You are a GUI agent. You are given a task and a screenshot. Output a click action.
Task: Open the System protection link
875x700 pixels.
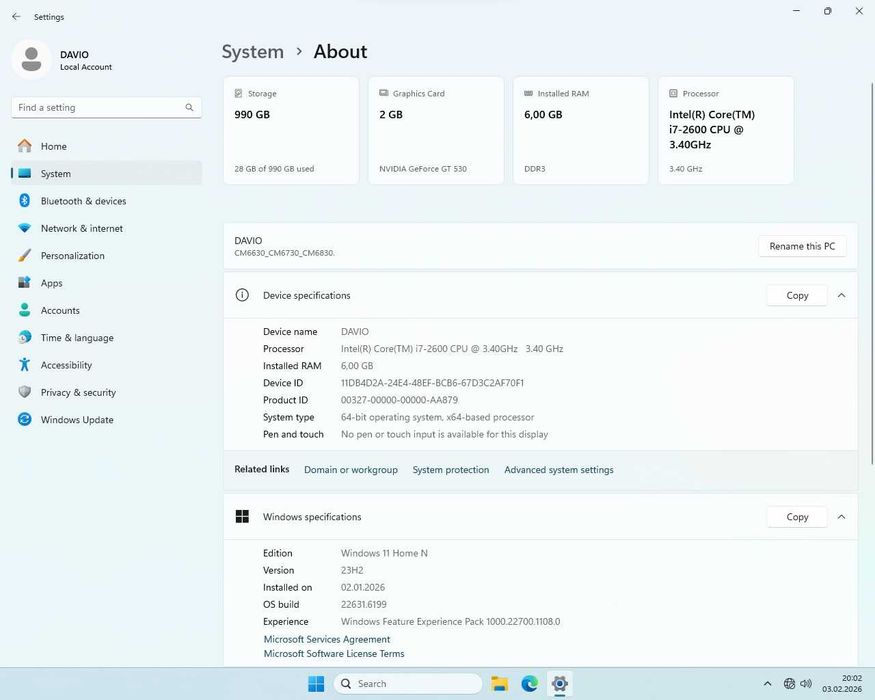[x=451, y=470]
